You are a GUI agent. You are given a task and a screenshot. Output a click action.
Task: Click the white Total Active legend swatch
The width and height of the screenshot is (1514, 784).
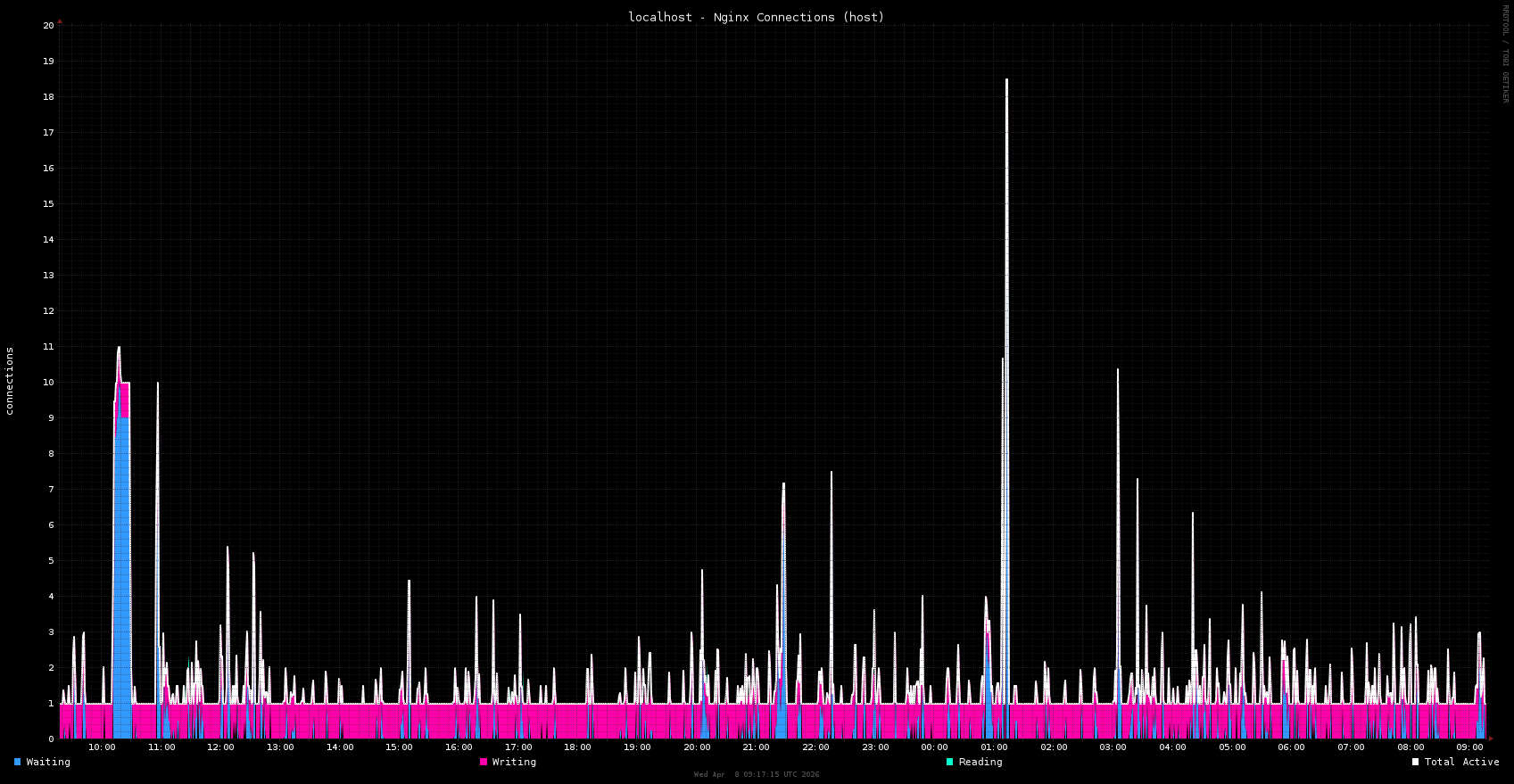pos(1415,762)
